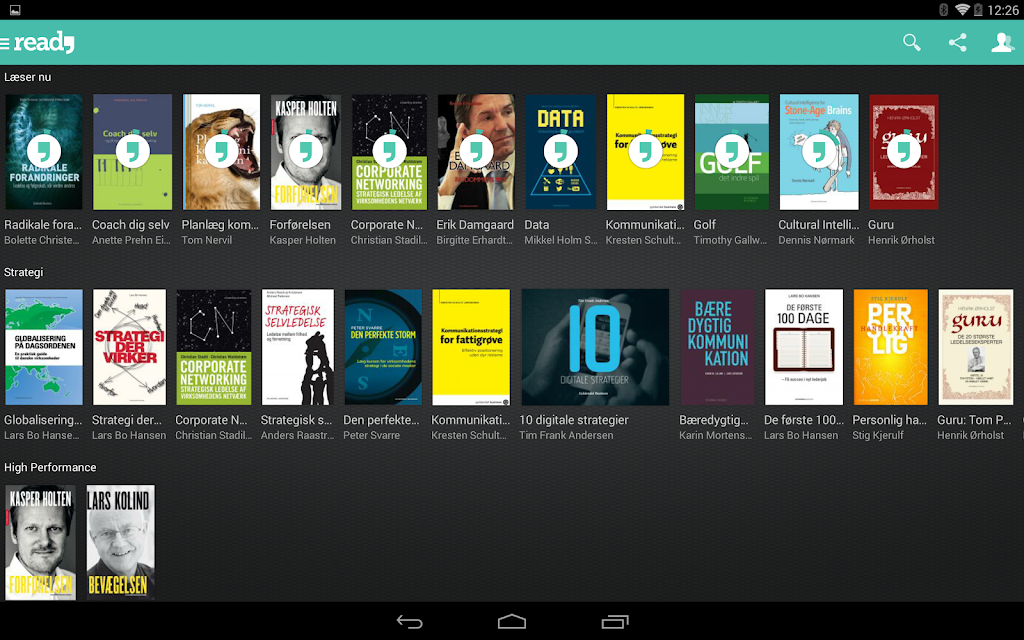Tap reading badge on yellow Kommunikationsstrategi cover

[645, 151]
